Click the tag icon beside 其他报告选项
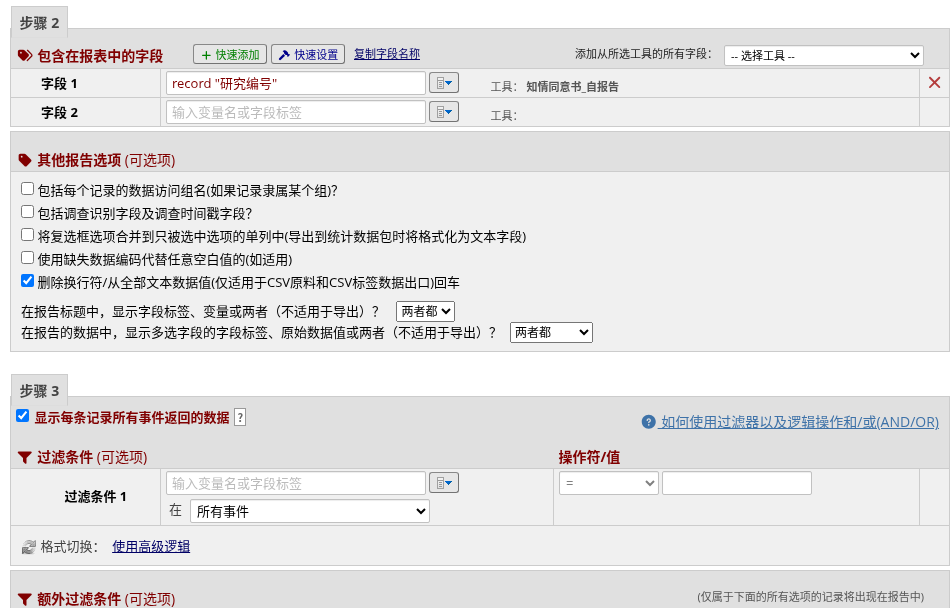The image size is (950, 608). click(x=25, y=160)
